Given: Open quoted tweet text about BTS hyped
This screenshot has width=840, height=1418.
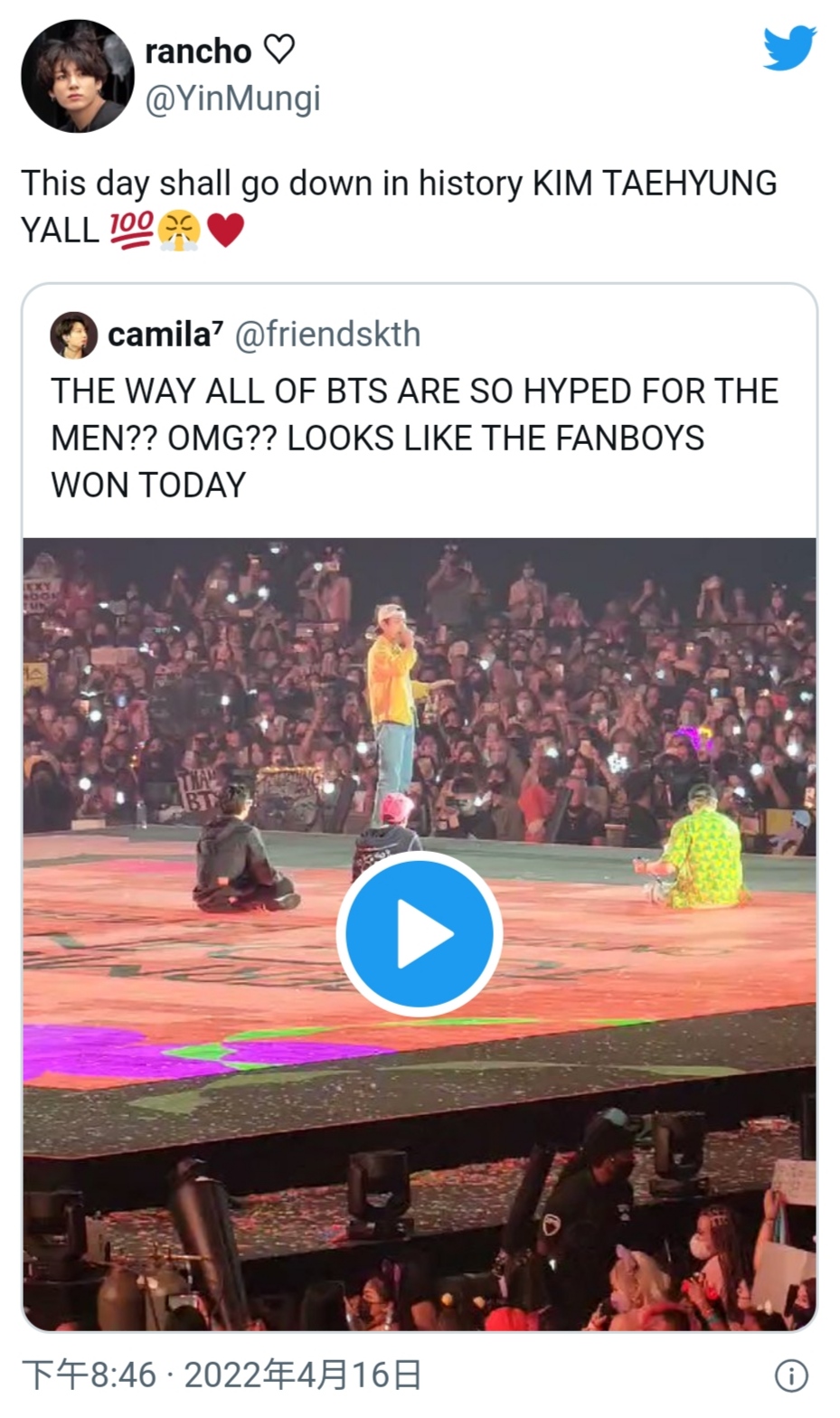Looking at the screenshot, I should [x=414, y=438].
